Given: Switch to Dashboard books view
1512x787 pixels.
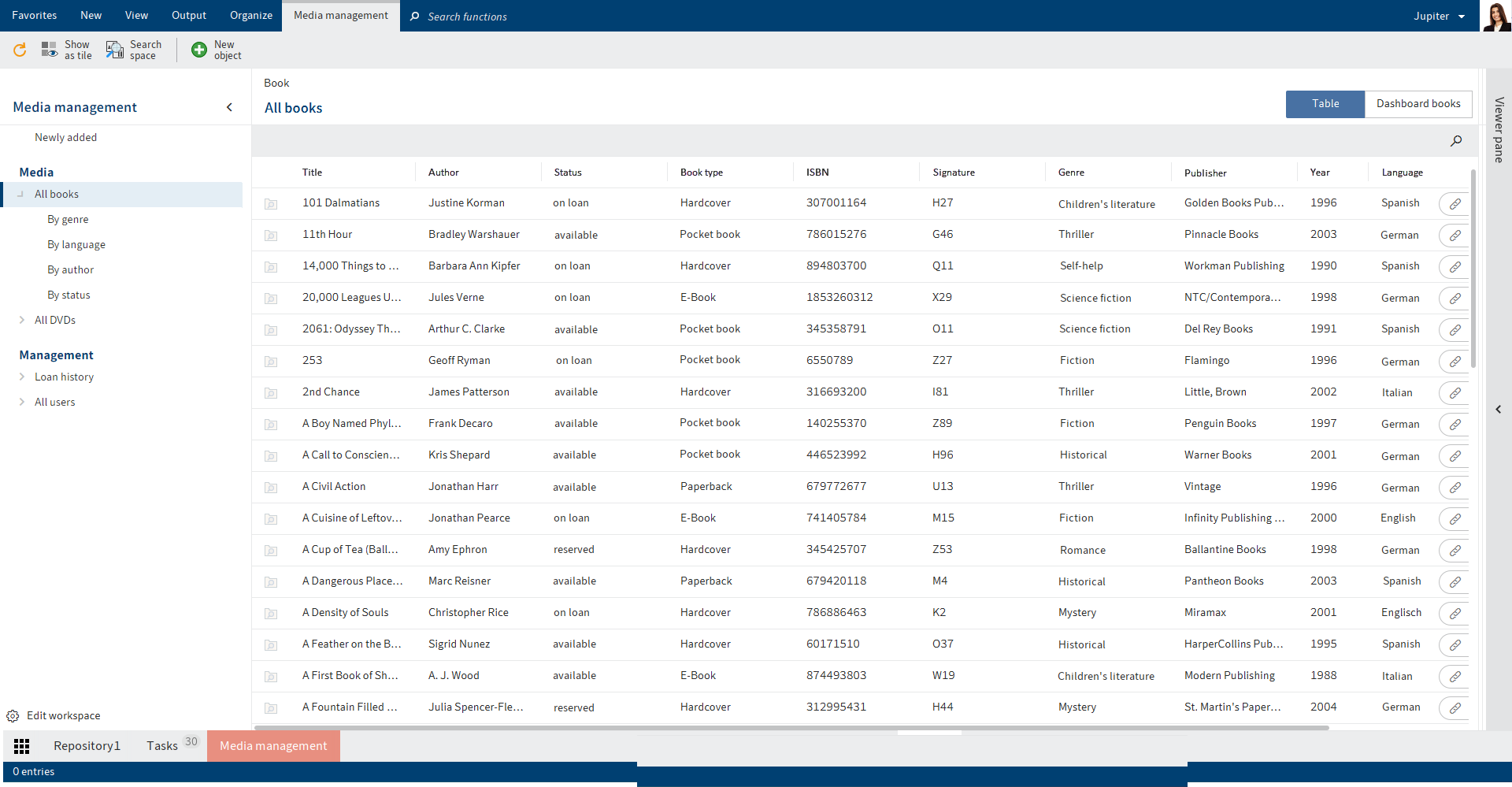Looking at the screenshot, I should pyautogui.click(x=1418, y=104).
